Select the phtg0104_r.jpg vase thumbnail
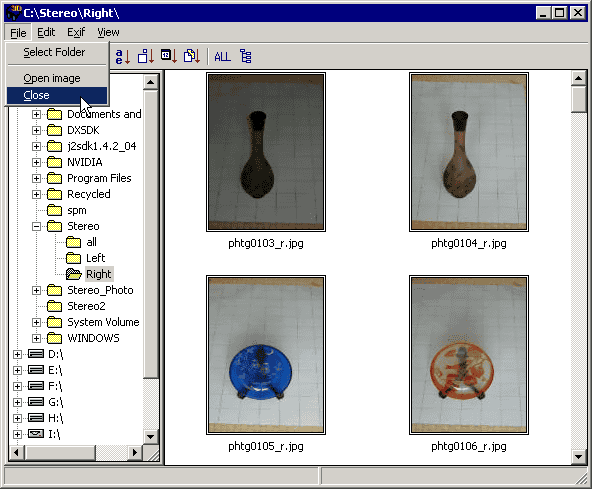 469,152
